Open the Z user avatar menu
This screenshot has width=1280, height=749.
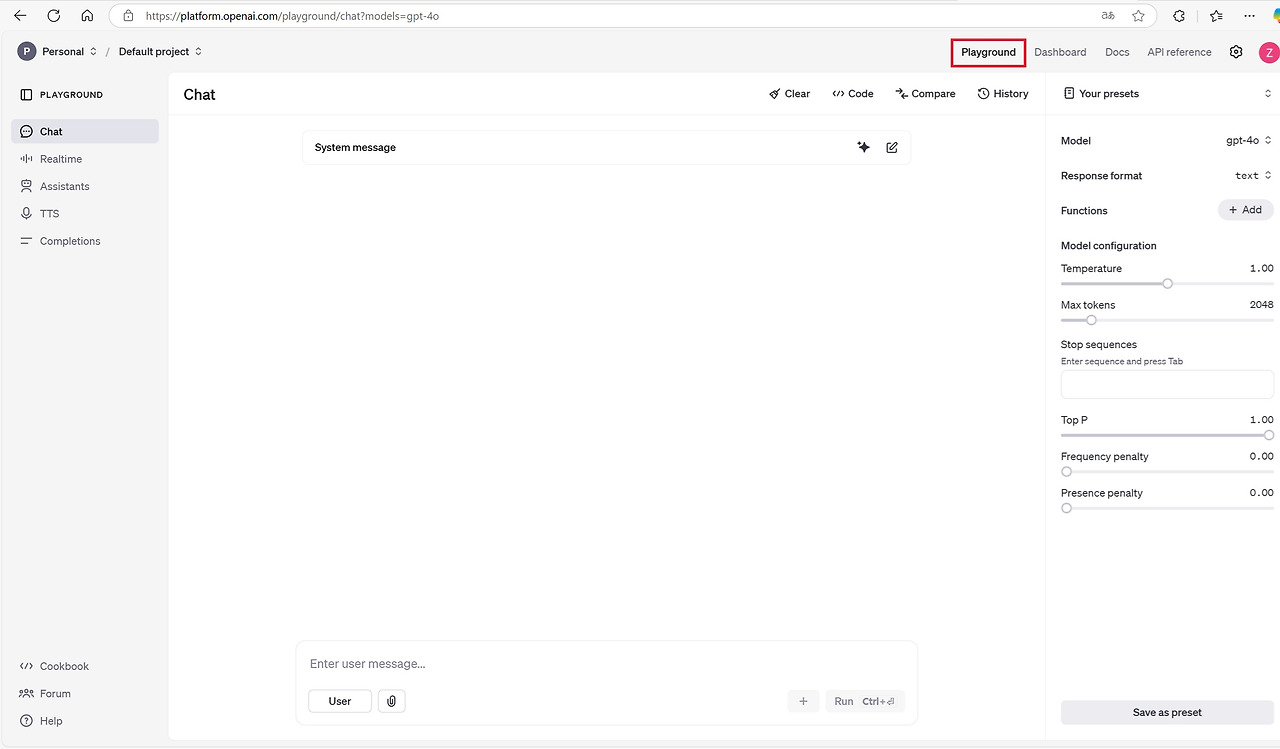coord(1269,52)
